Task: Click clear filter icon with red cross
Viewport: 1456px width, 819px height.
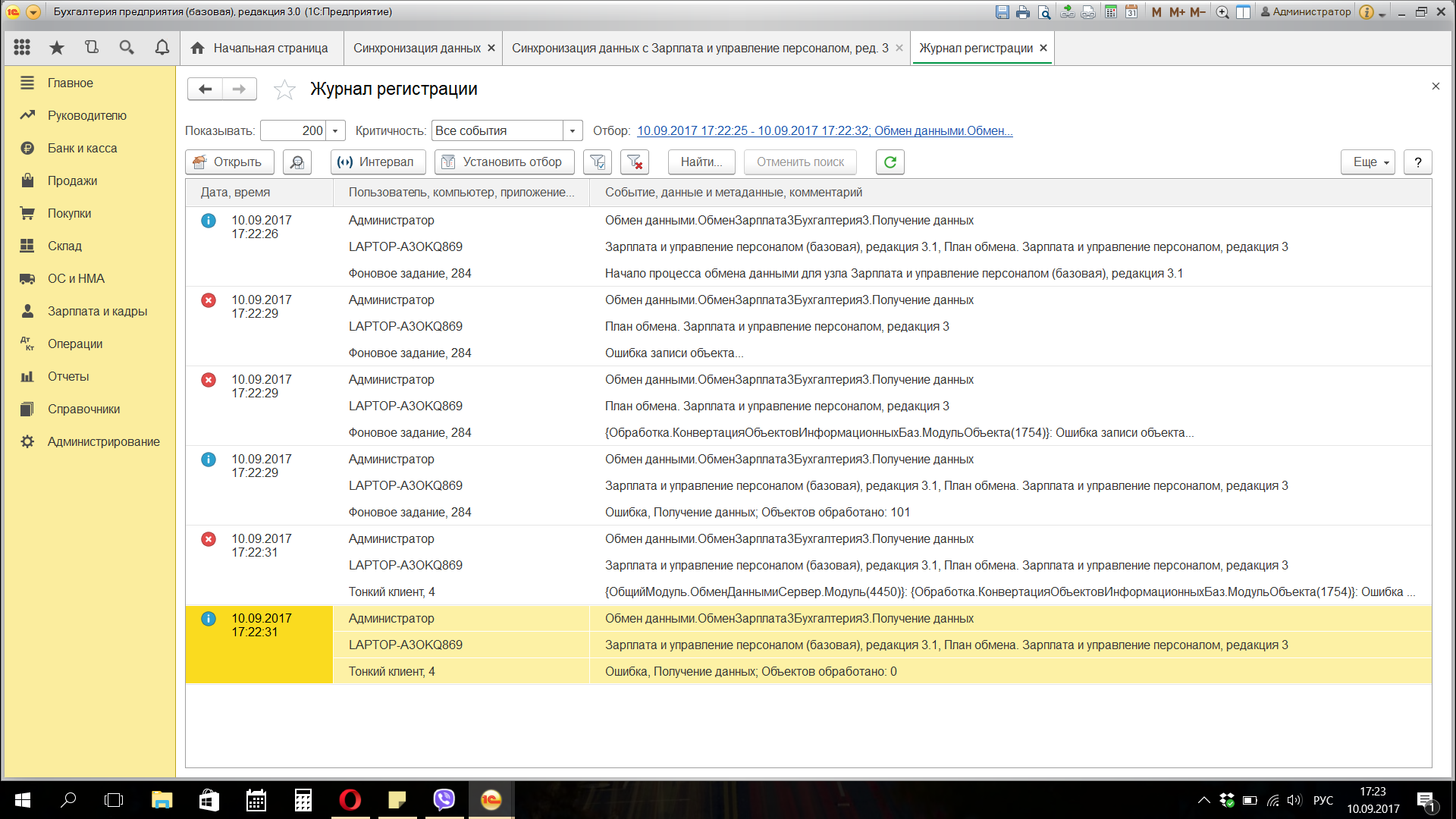Action: point(635,162)
